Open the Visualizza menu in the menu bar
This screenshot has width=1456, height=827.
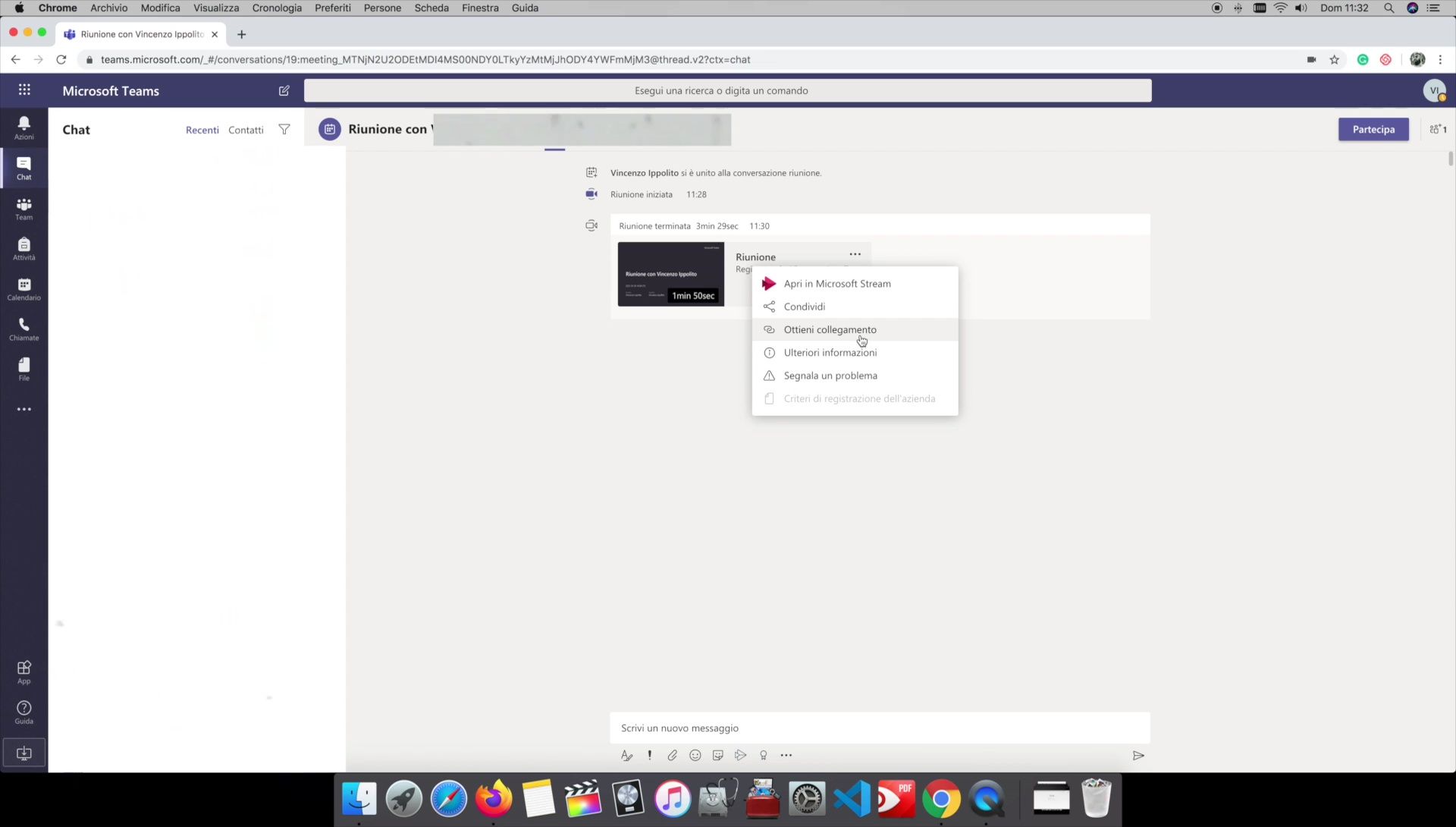click(216, 8)
